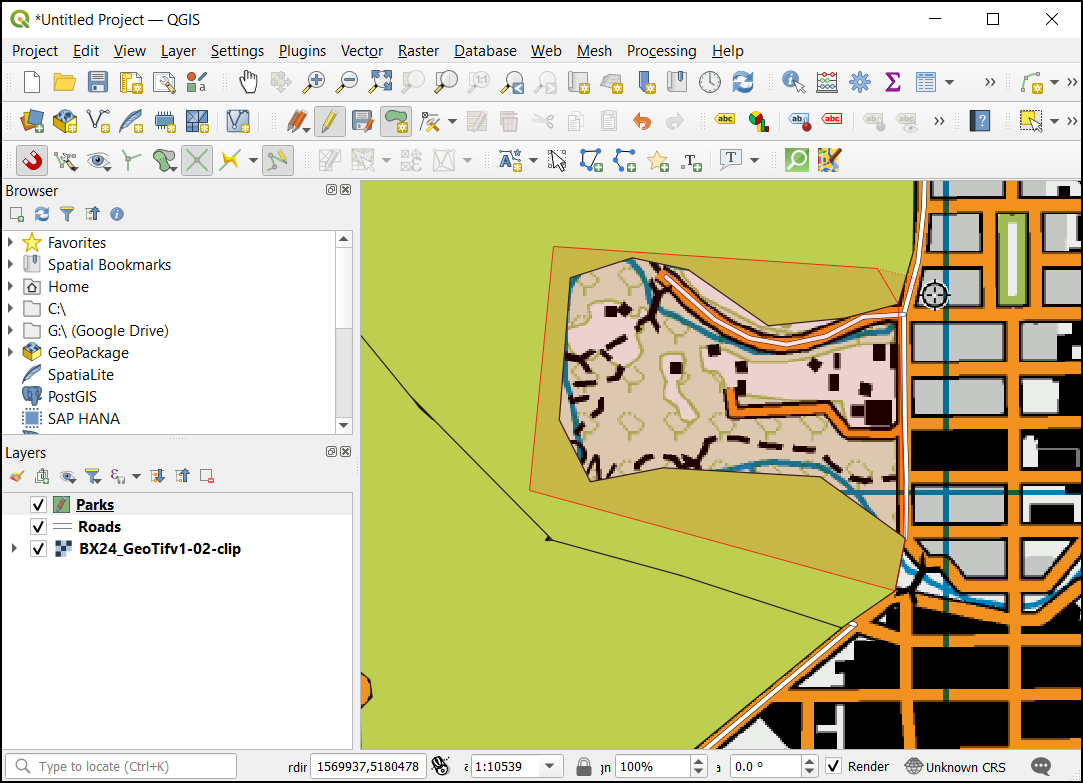
Task: Enable snapping with the red magnet icon
Action: click(32, 160)
